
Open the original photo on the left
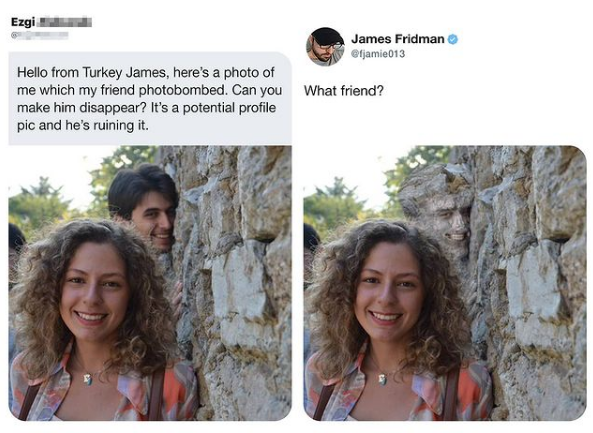150,283
